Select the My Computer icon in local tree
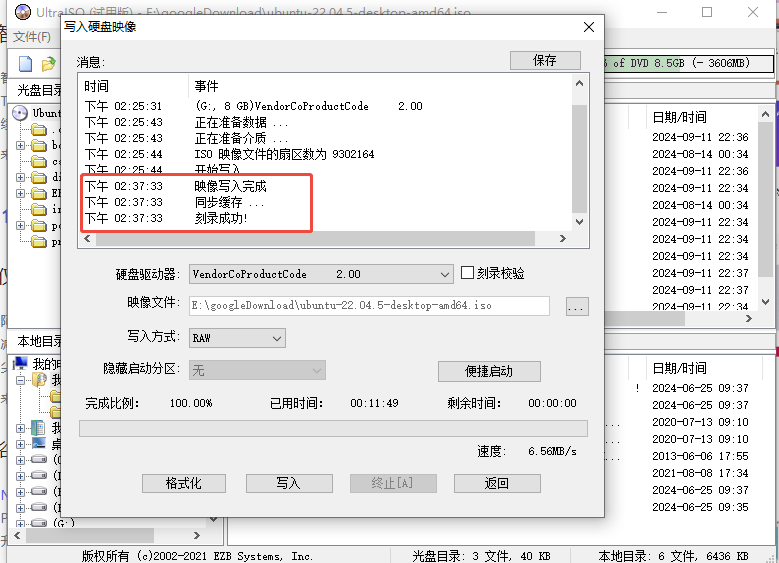This screenshot has height=563, width=779. pyautogui.click(x=20, y=363)
